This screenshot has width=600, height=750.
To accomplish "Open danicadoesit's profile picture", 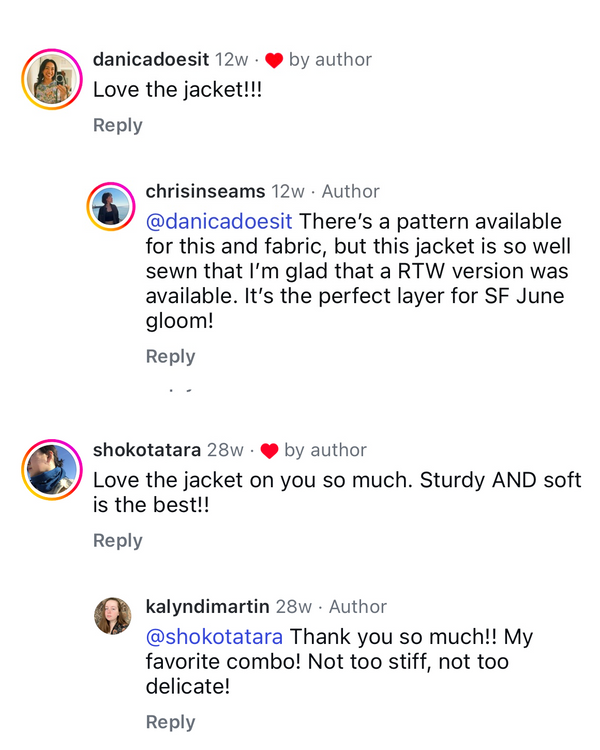I will 52,78.
